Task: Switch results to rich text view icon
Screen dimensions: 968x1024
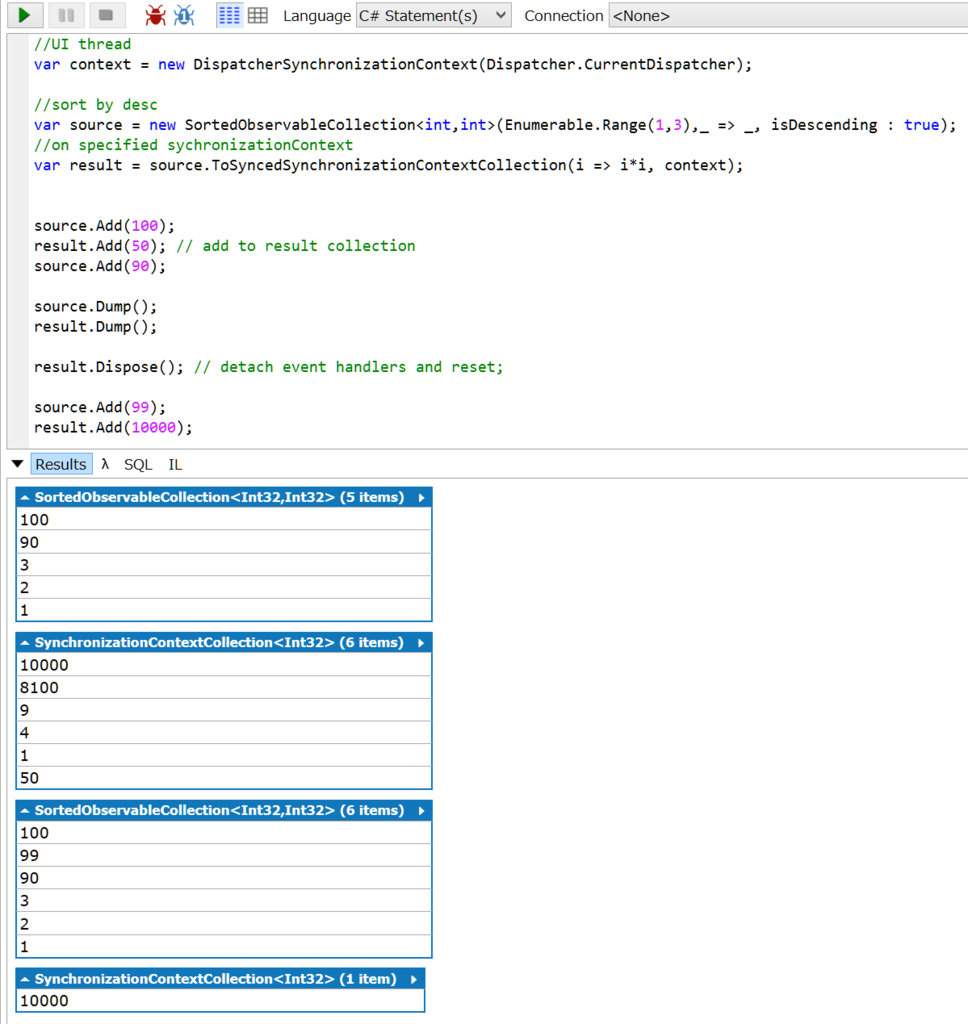Action: (x=229, y=16)
